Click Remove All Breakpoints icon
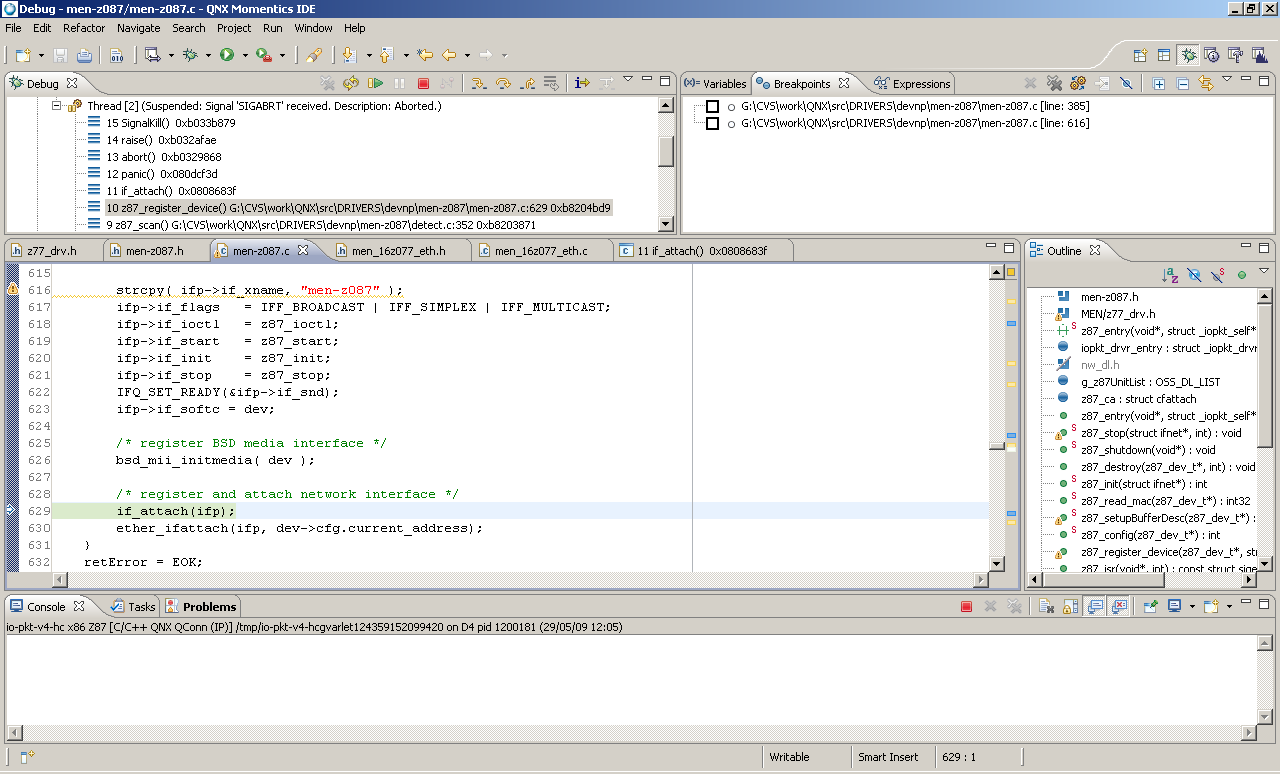Image resolution: width=1280 pixels, height=774 pixels. pyautogui.click(x=1054, y=84)
